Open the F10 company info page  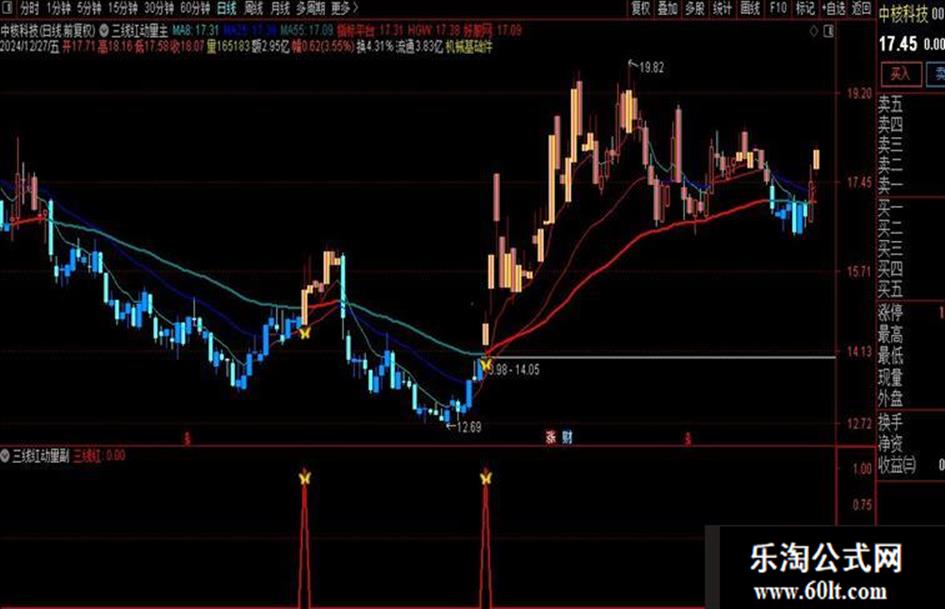[x=778, y=8]
